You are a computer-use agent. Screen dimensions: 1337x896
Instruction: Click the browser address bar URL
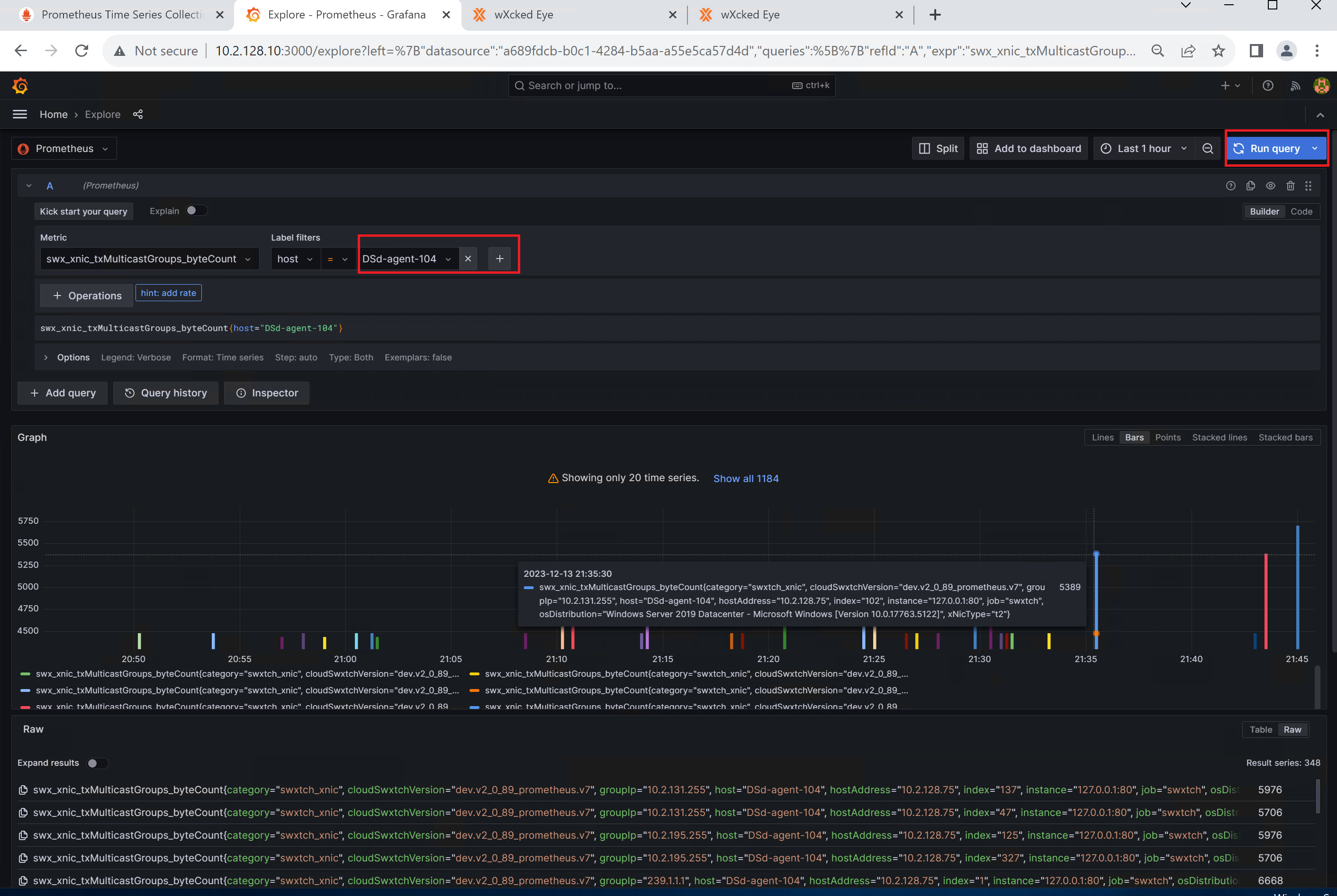675,51
